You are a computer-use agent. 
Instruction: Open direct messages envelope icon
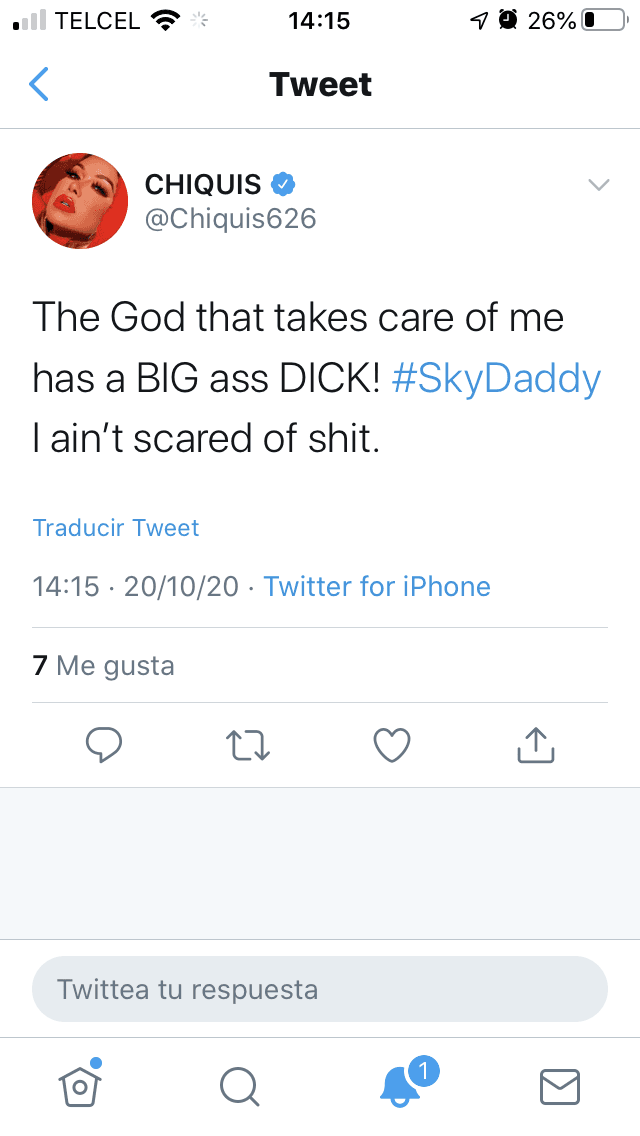click(560, 1086)
